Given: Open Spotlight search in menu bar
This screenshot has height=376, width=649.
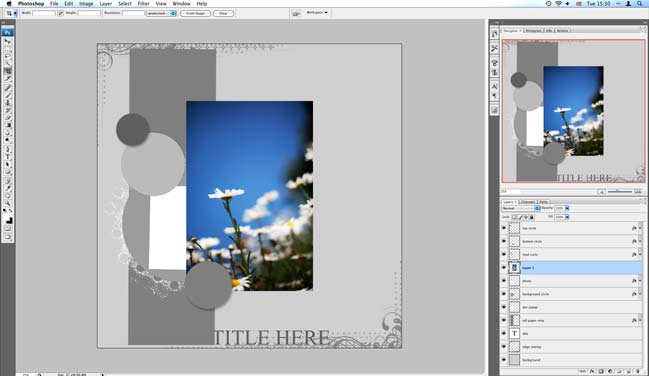Looking at the screenshot, I should click(x=639, y=3).
